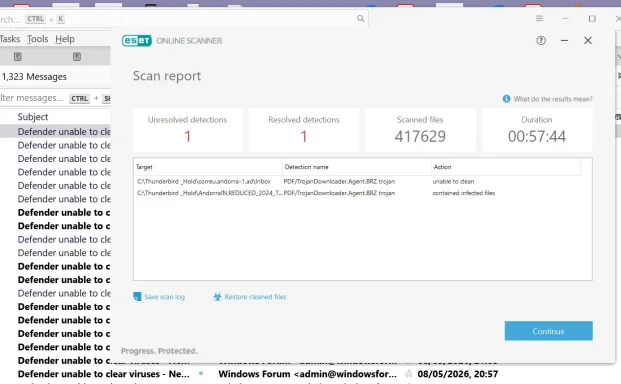Click Target column header in scan table

pyautogui.click(x=208, y=167)
